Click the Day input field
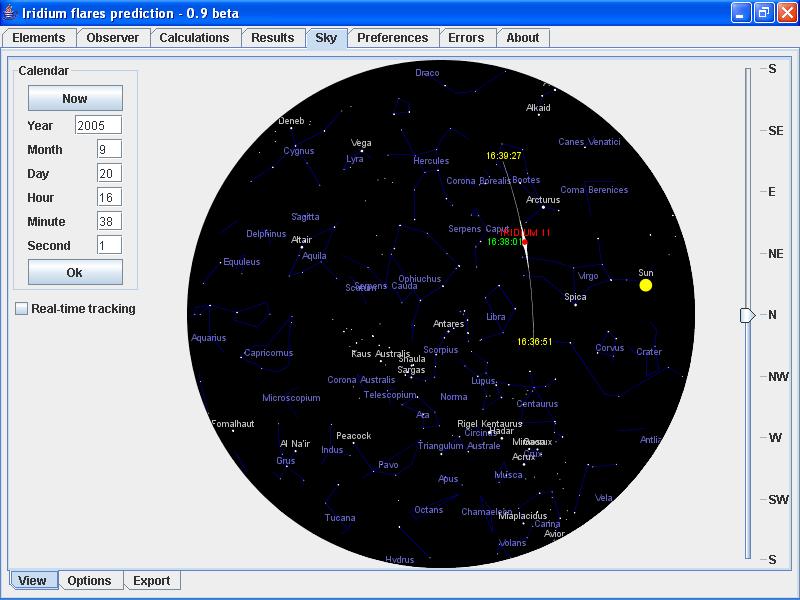 click(109, 173)
